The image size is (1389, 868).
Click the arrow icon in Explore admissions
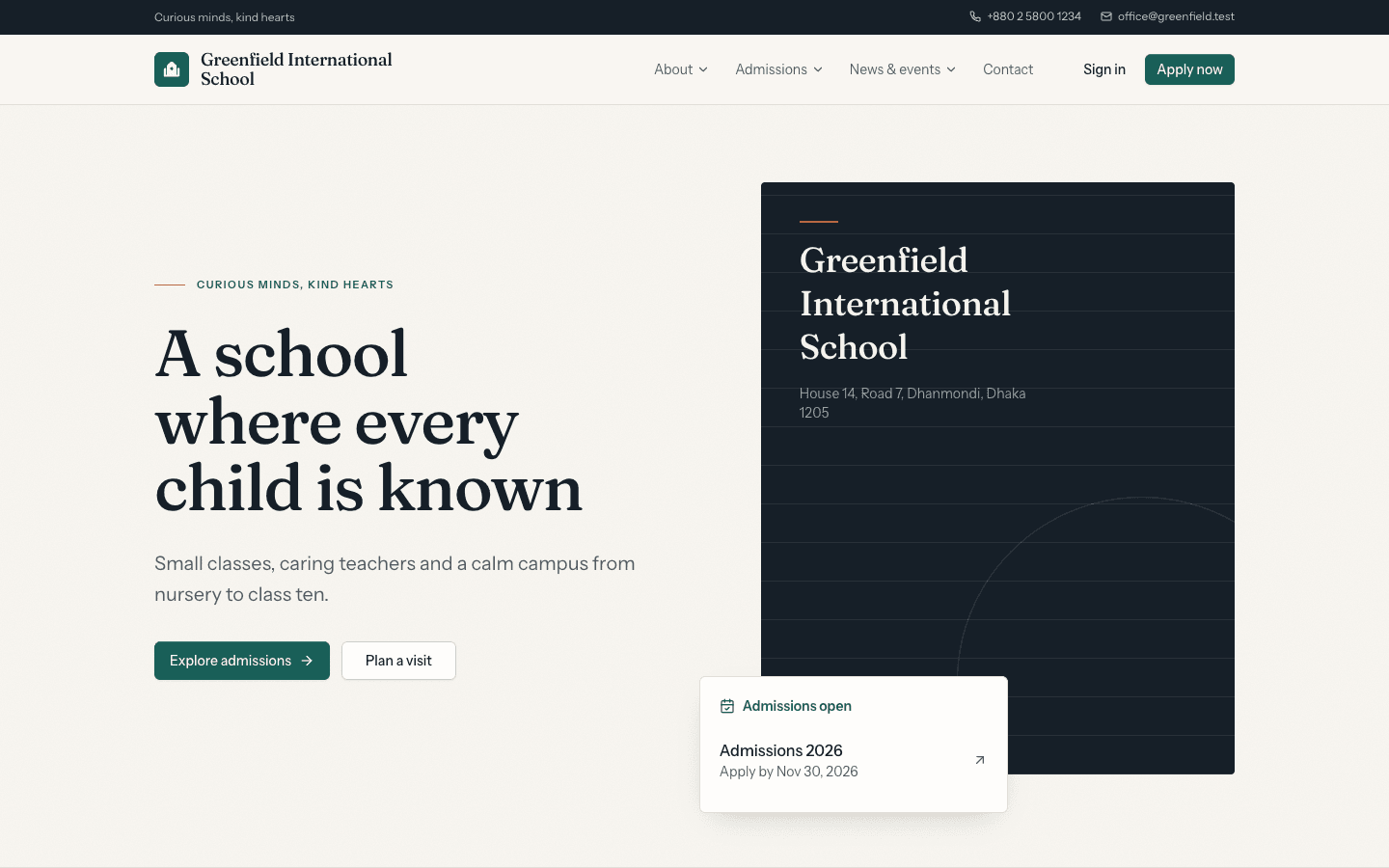coord(307,661)
